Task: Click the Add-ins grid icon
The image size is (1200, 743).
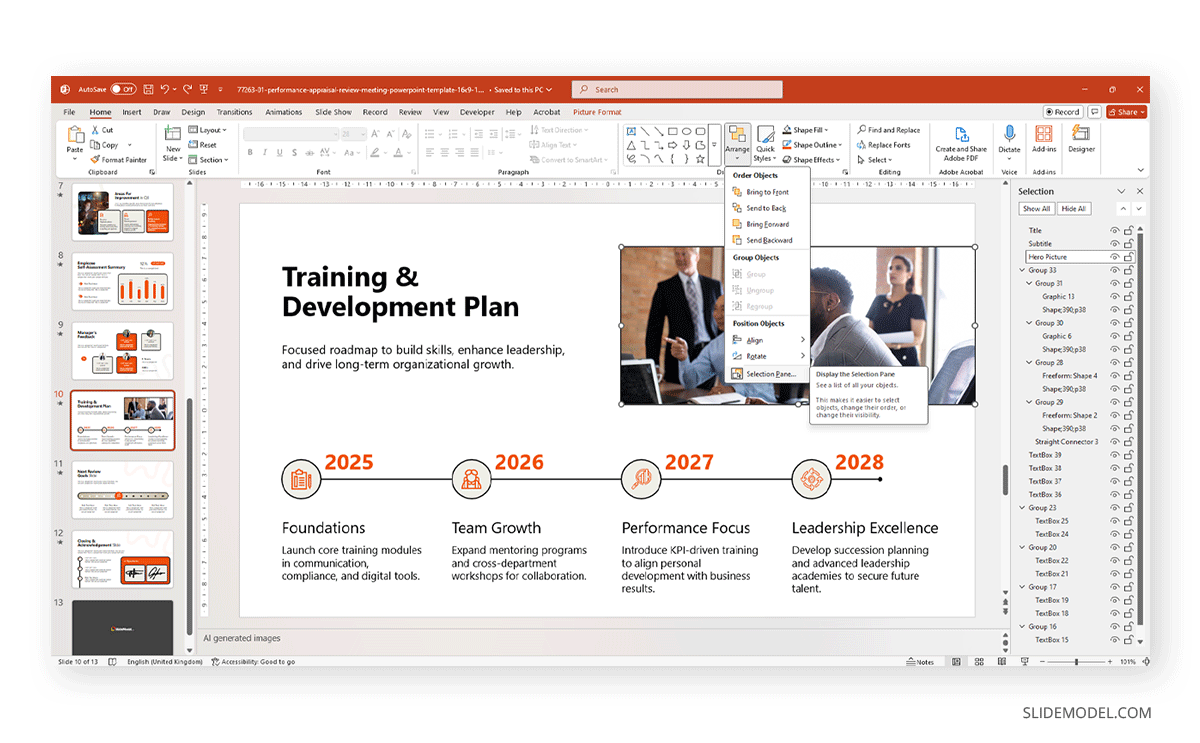Action: pyautogui.click(x=1044, y=134)
